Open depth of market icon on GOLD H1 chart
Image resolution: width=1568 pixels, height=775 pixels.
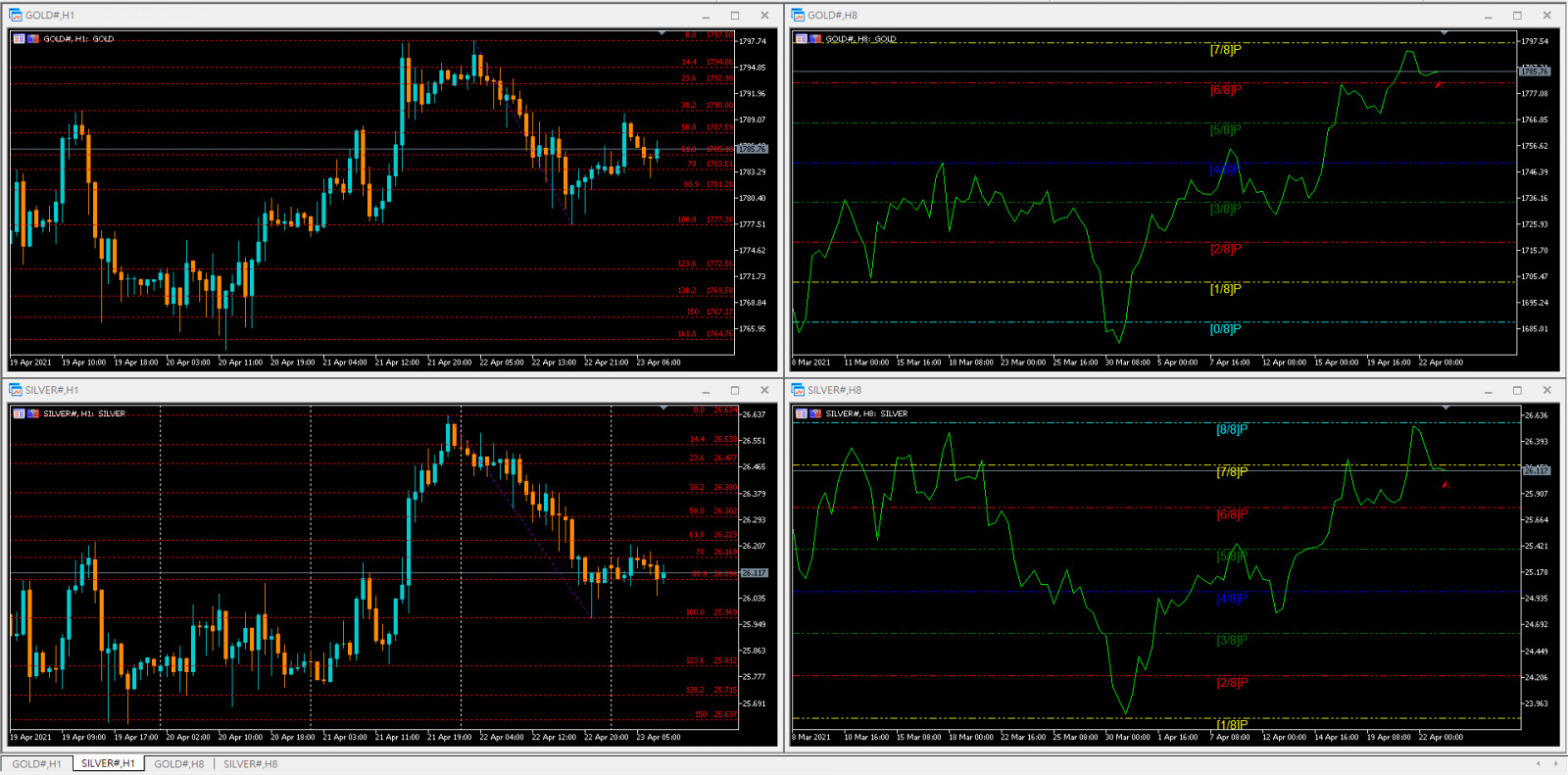[x=33, y=39]
